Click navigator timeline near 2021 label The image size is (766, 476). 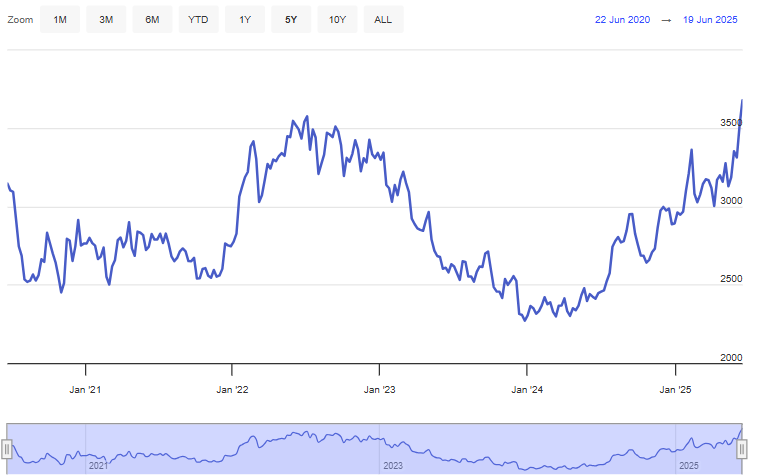pyautogui.click(x=98, y=466)
